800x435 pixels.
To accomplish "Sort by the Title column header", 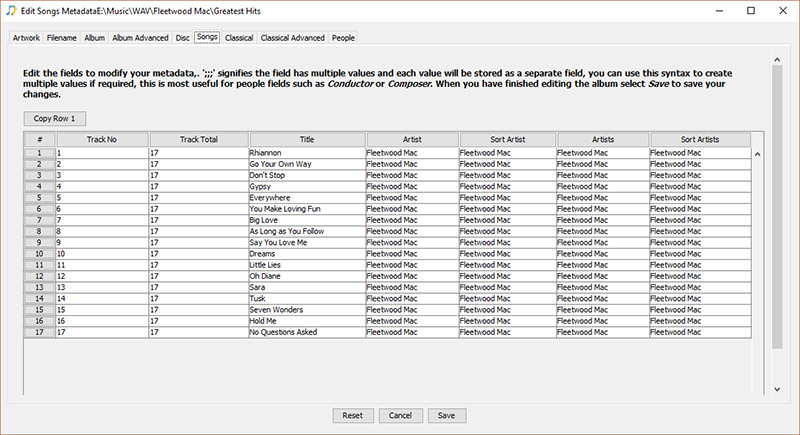I will point(307,139).
